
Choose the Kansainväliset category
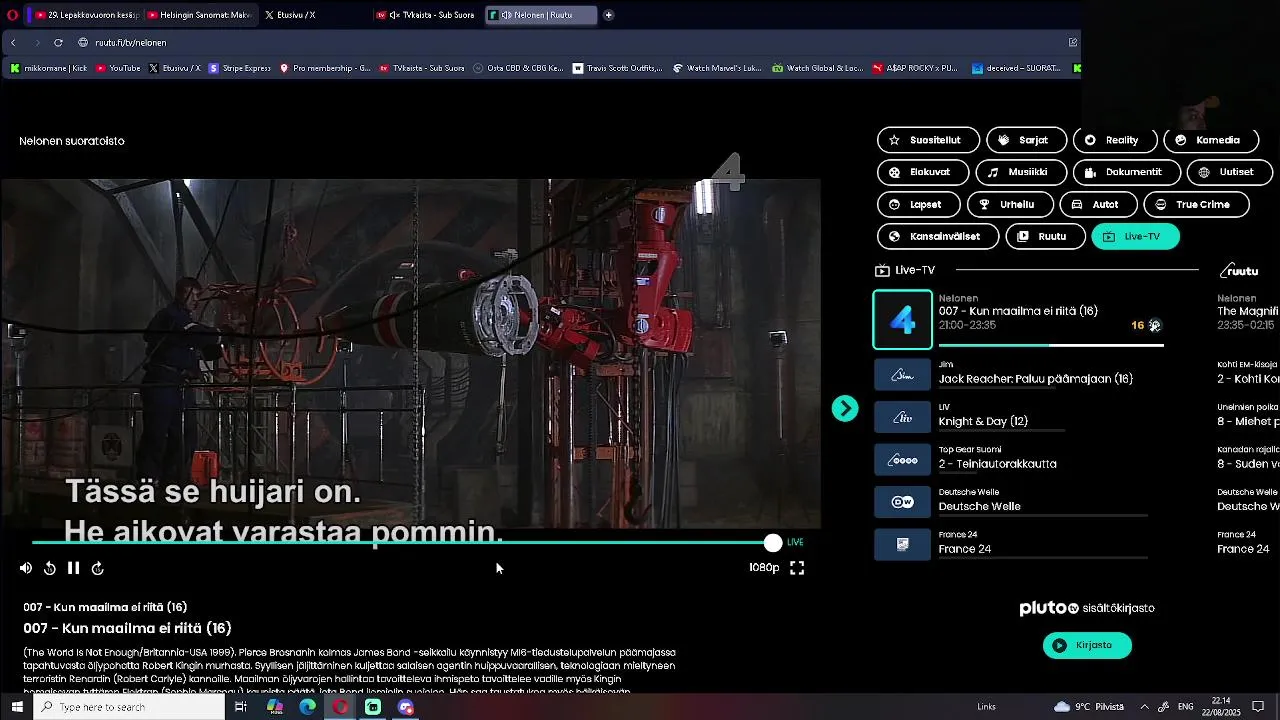click(x=938, y=236)
